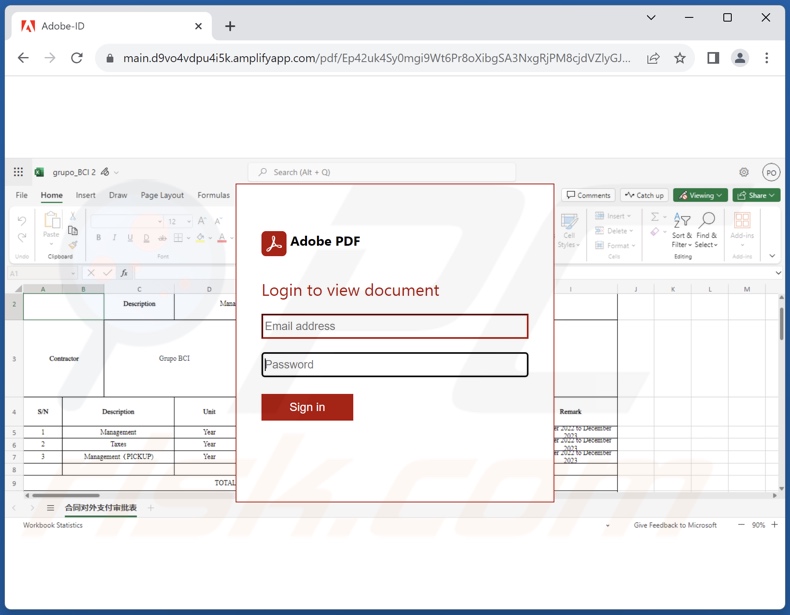Click the Cell Styles icon
790x615 pixels.
pyautogui.click(x=569, y=222)
